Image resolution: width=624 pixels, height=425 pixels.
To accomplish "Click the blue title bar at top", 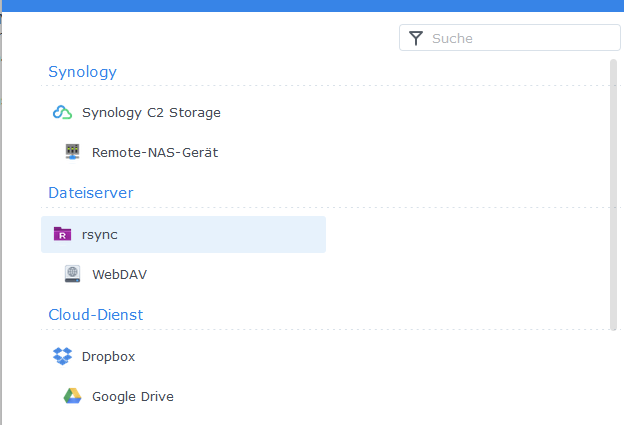I will click(x=312, y=5).
